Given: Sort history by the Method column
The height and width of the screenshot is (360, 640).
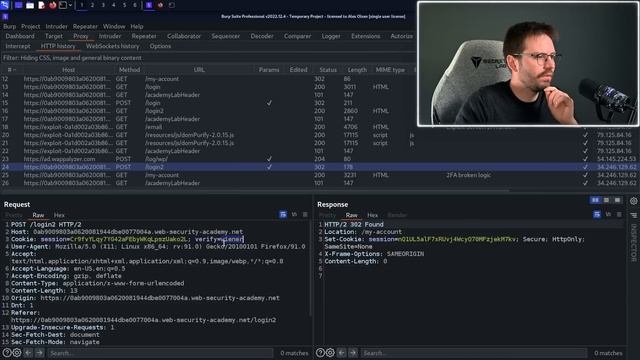Looking at the screenshot, I should click(129, 70).
